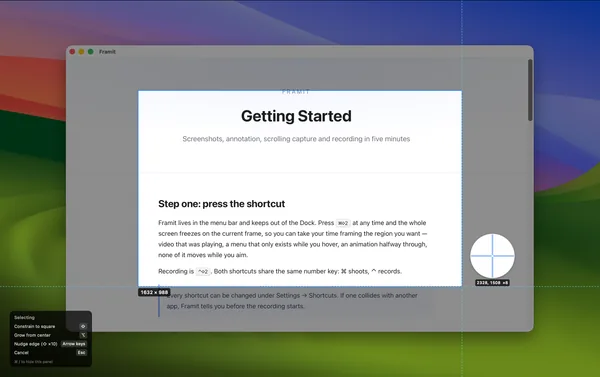Viewport: 600px width, 377px height.
Task: Click the Getting Started heading
Action: coord(296,116)
